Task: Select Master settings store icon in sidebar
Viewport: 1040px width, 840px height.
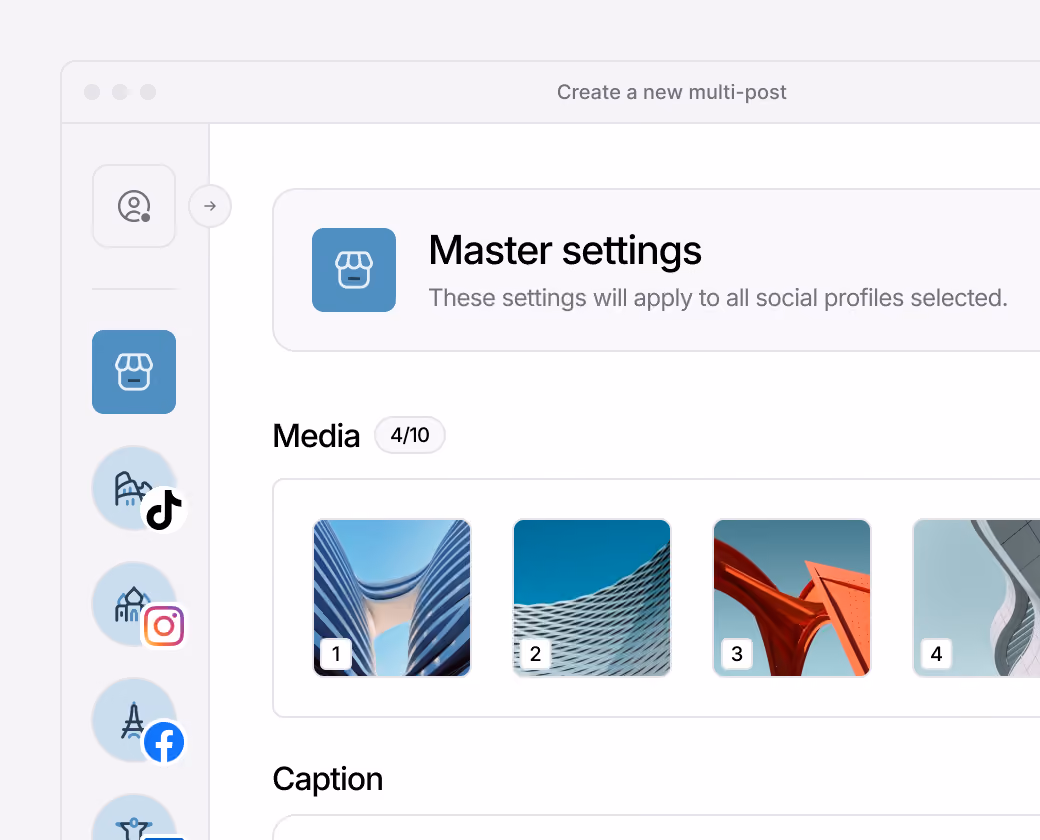Action: (134, 372)
